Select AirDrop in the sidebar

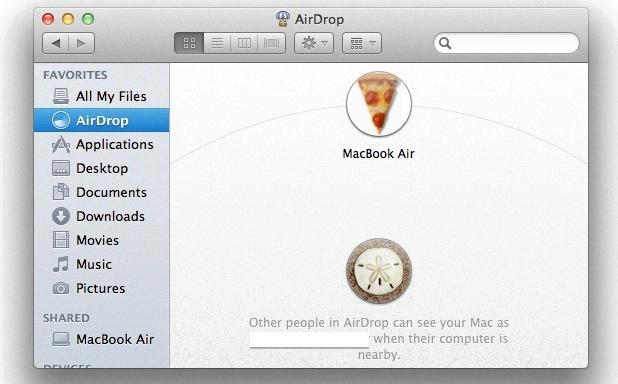pos(102,120)
